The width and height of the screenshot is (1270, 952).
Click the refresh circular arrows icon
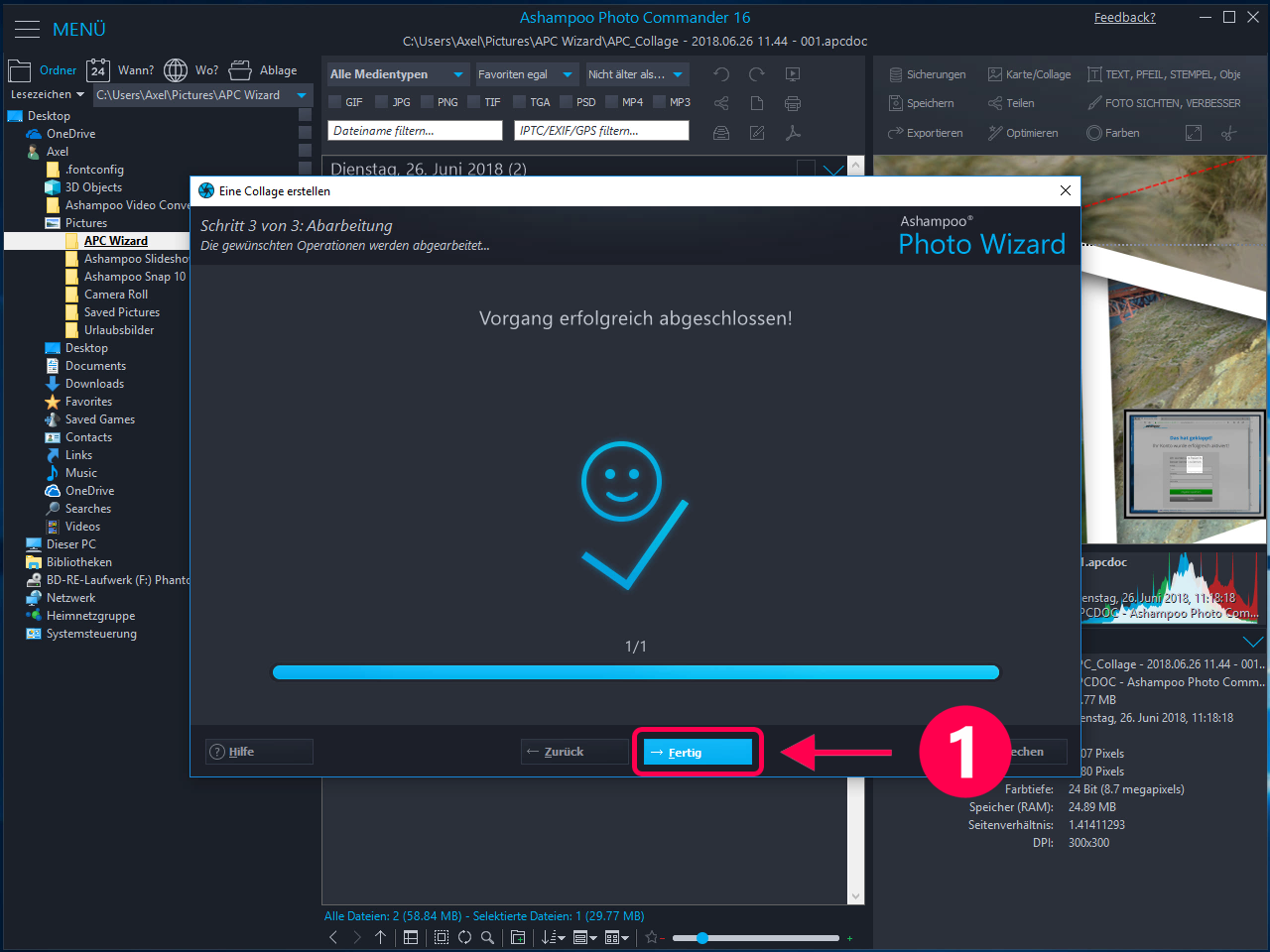pyautogui.click(x=464, y=937)
